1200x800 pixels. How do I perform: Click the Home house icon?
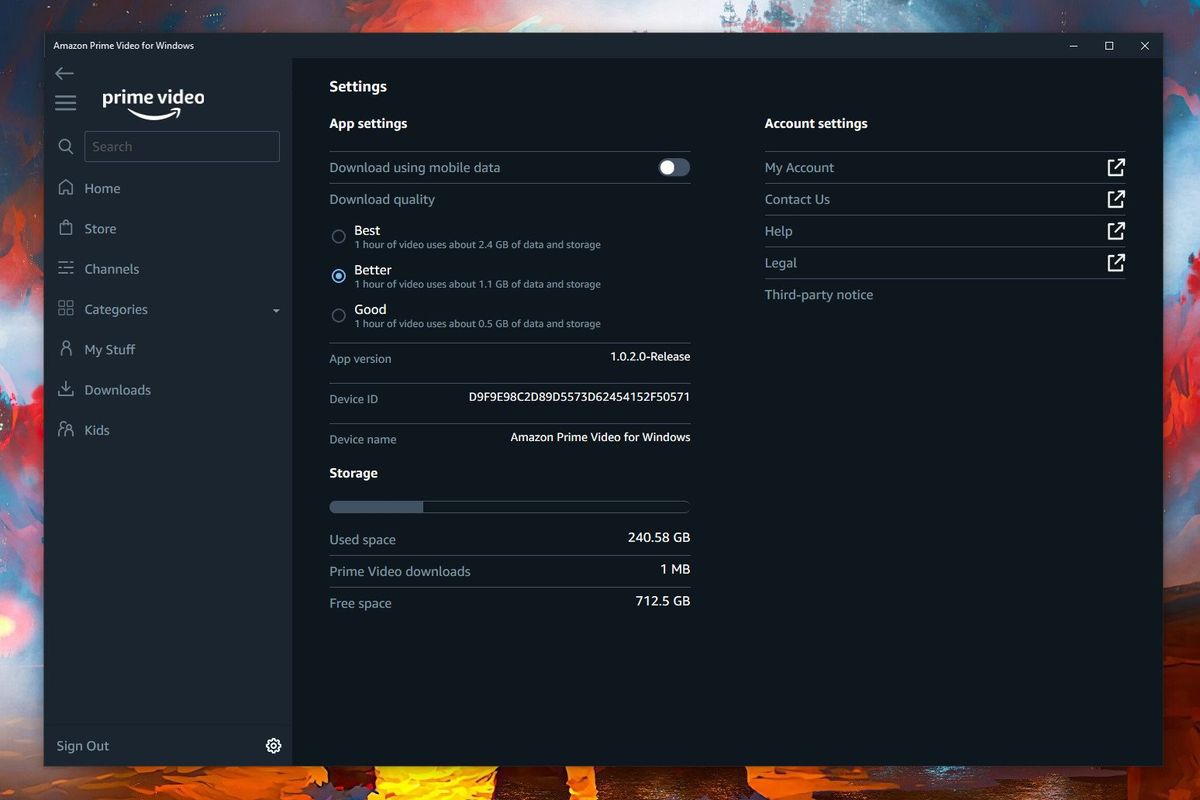tap(66, 188)
